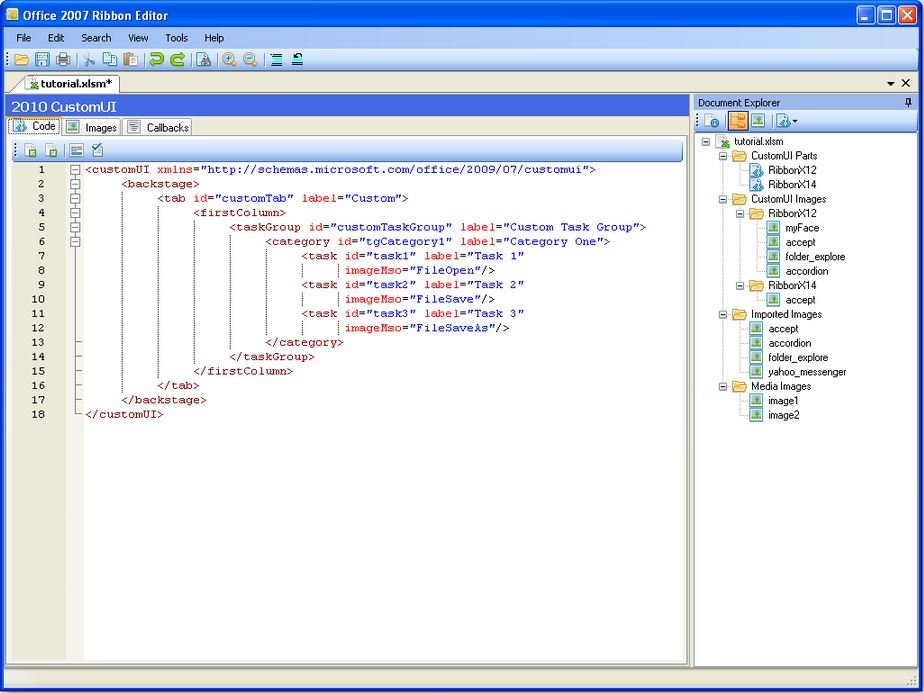Viewport: 924px width, 693px height.
Task: Collapse RibbonX14 folder under CustomUI Images
Action: (x=740, y=286)
